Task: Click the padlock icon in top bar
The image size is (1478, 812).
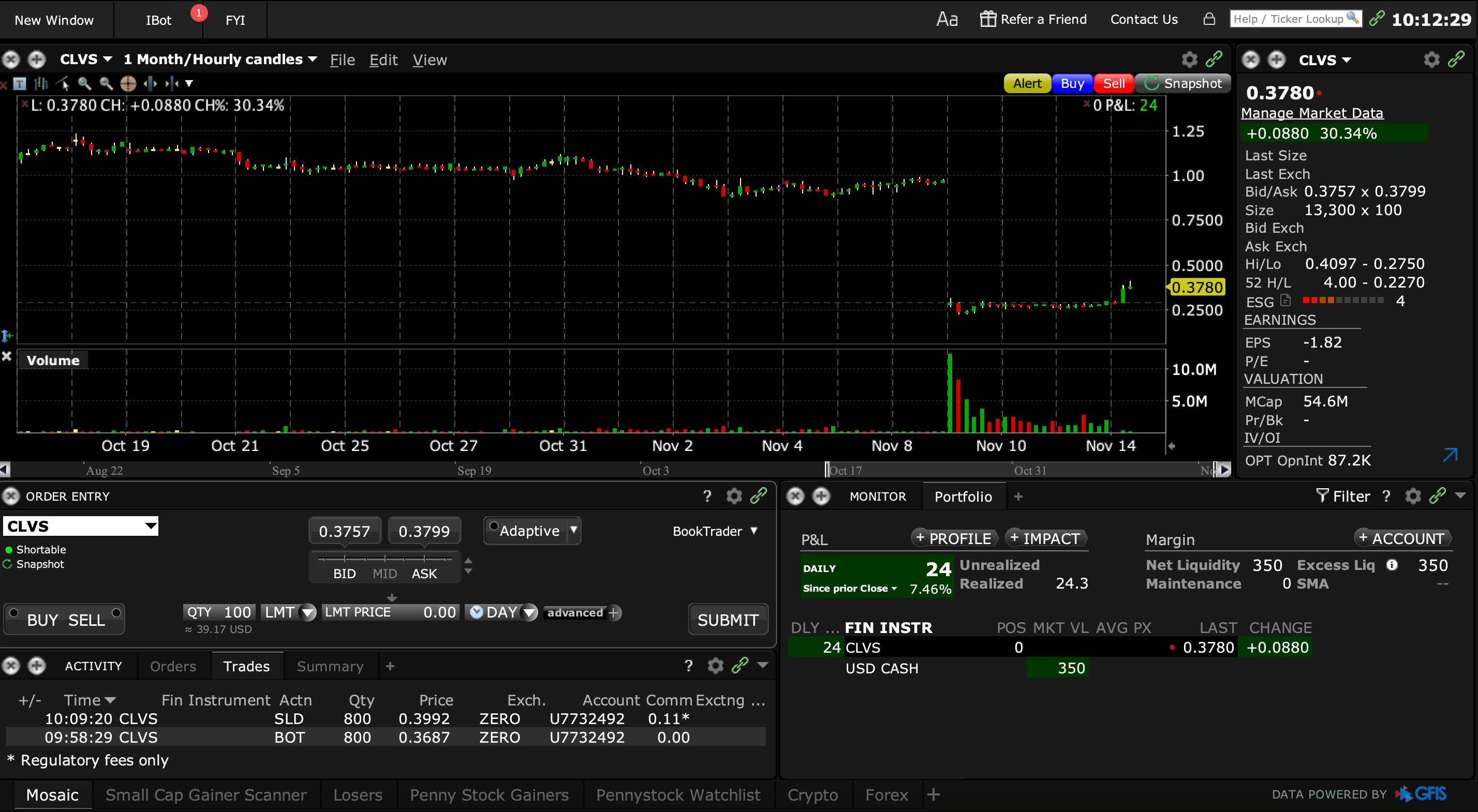Action: point(1209,20)
